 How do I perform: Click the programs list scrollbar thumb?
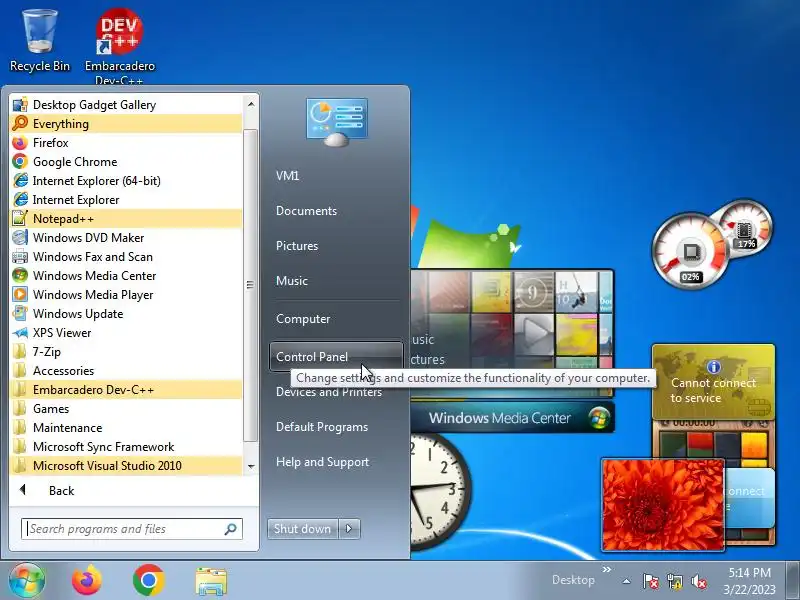[x=251, y=285]
